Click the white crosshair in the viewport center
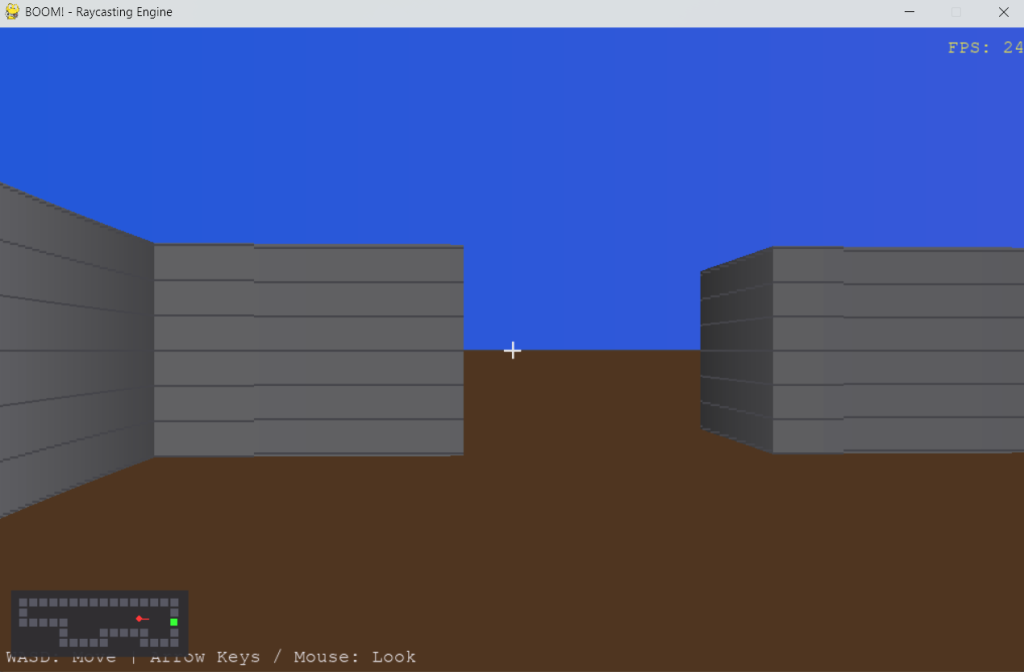1024x672 pixels. (512, 350)
